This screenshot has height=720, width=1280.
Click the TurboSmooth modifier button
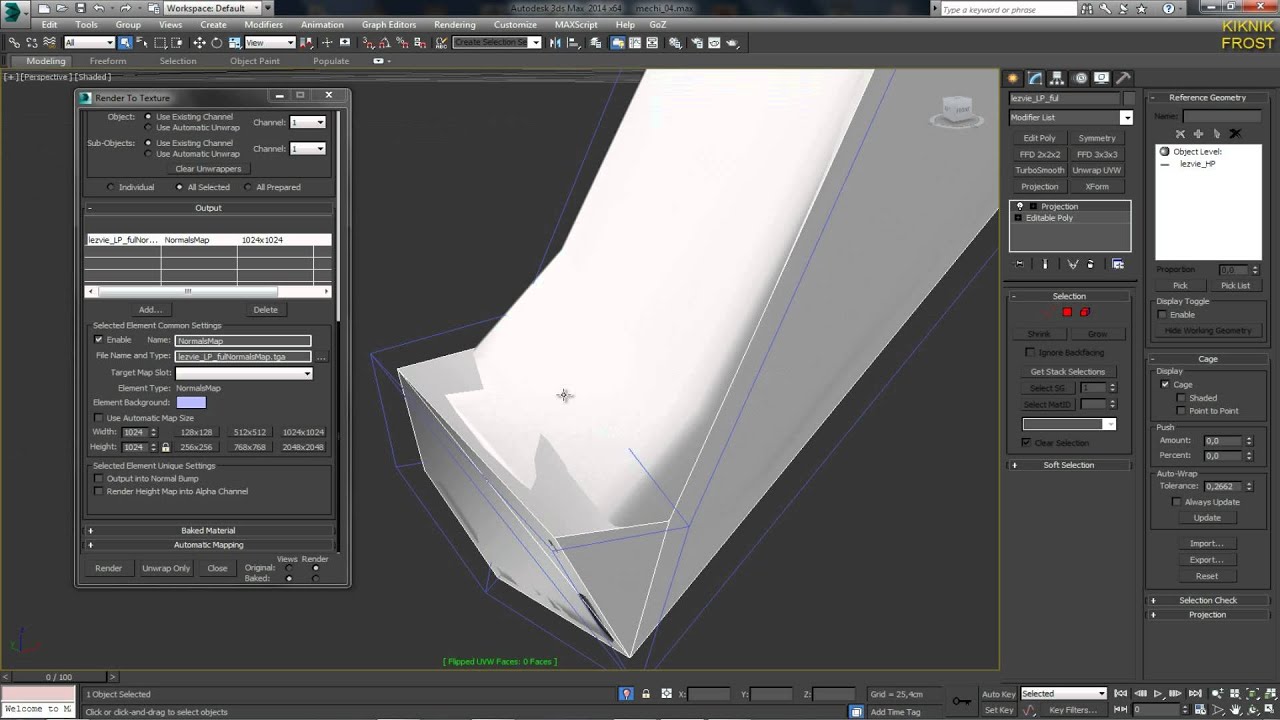coord(1040,171)
